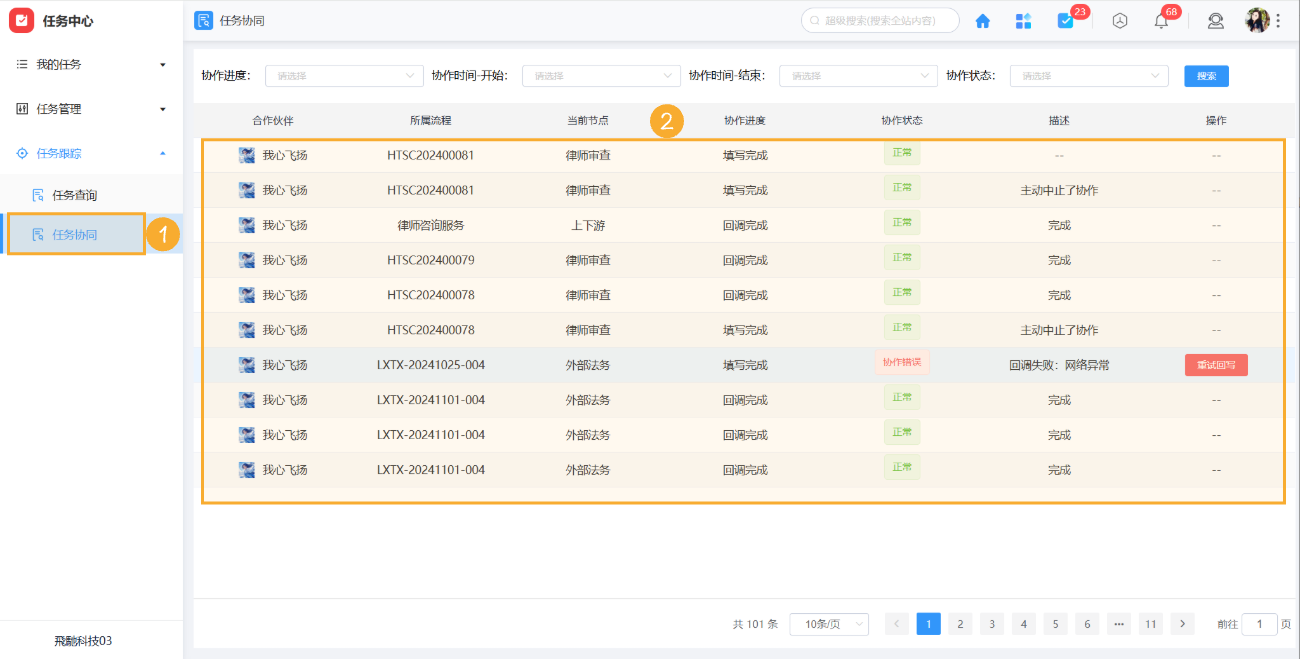Viewport: 1300px width, 659px height.
Task: Click the global search input field
Action: [885, 21]
